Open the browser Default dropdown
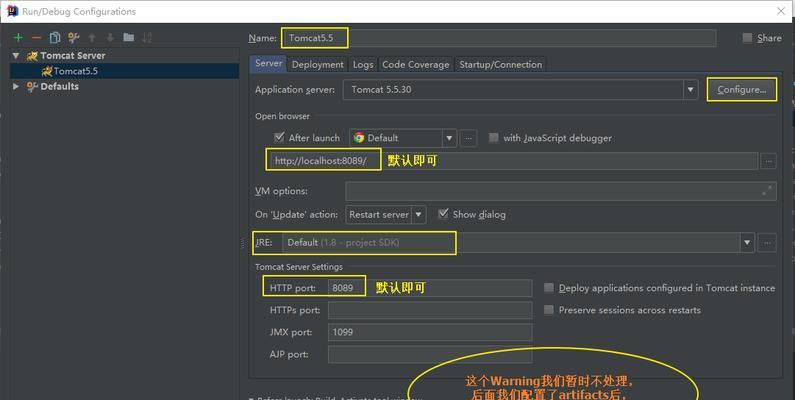This screenshot has height=400, width=795. (x=449, y=138)
